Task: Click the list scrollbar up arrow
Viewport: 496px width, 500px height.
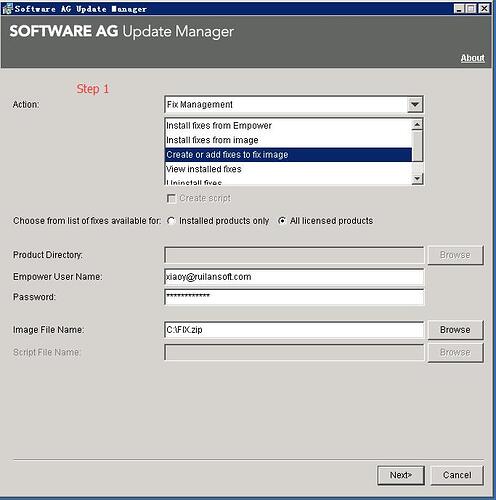Action: tap(417, 125)
